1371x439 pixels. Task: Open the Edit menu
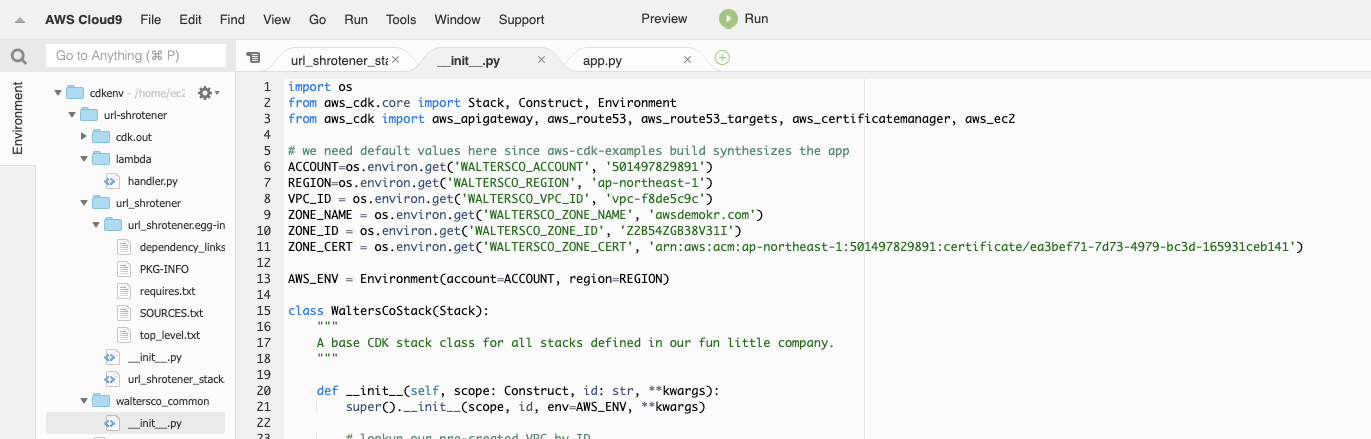tap(190, 19)
